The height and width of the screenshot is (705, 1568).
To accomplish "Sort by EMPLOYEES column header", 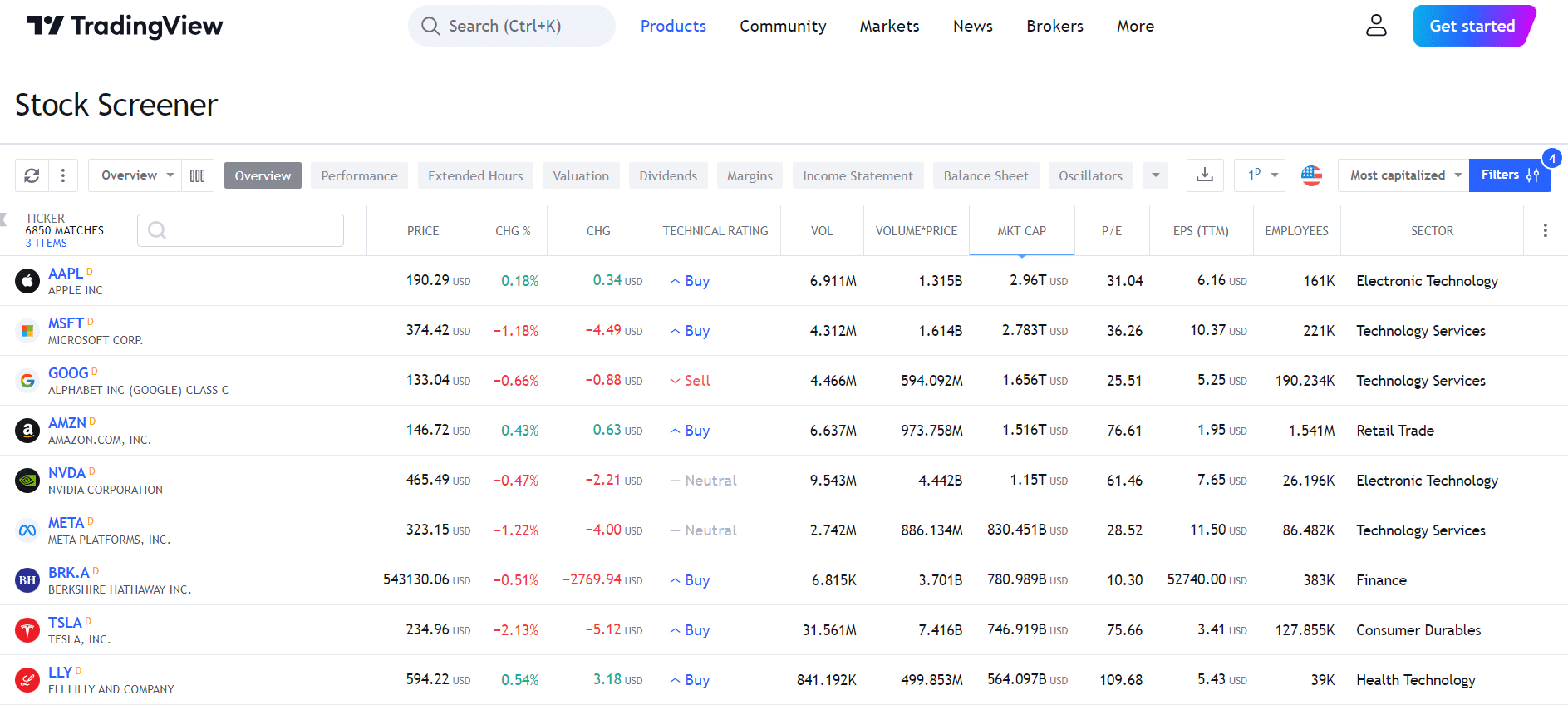I will [x=1296, y=230].
